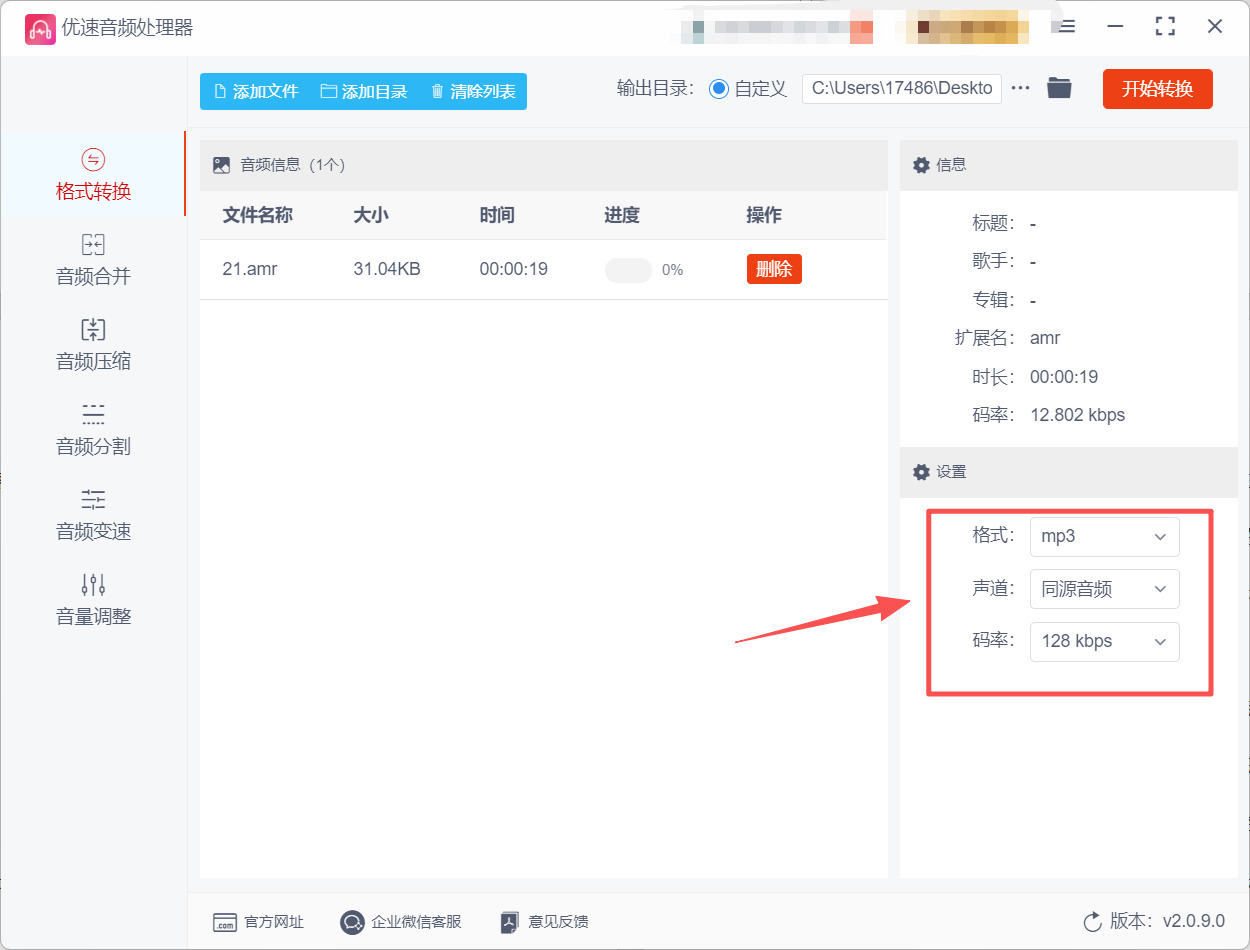Open the hamburger menu near window controls
1250x950 pixels.
1065,28
